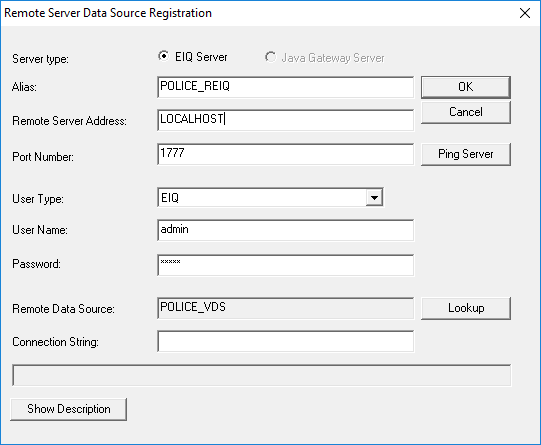Show Description of the data source
Viewport: 541px width, 445px height.
tap(69, 409)
